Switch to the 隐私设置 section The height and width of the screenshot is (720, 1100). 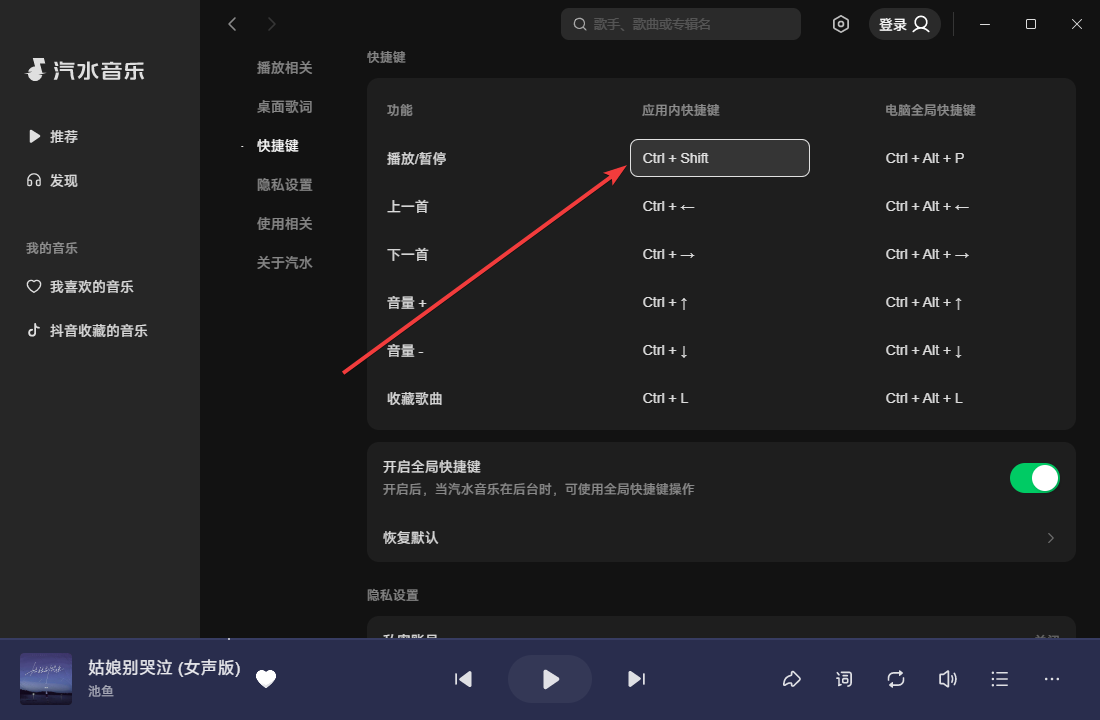[x=282, y=184]
